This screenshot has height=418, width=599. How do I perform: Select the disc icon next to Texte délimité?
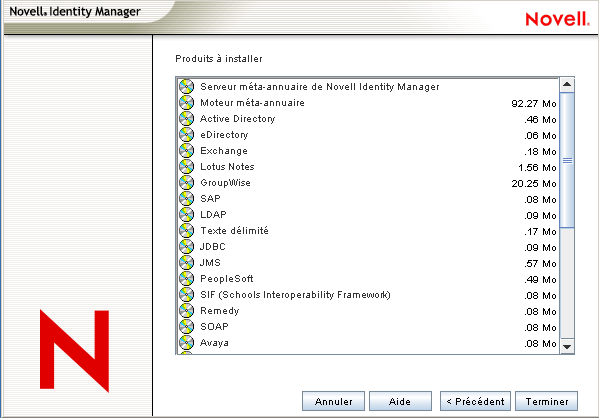[x=186, y=230]
